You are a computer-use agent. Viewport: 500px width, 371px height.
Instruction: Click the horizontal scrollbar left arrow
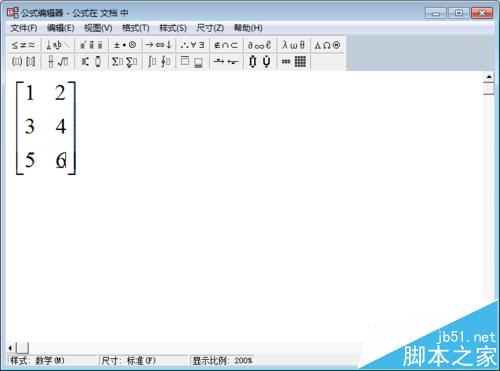tap(10, 348)
